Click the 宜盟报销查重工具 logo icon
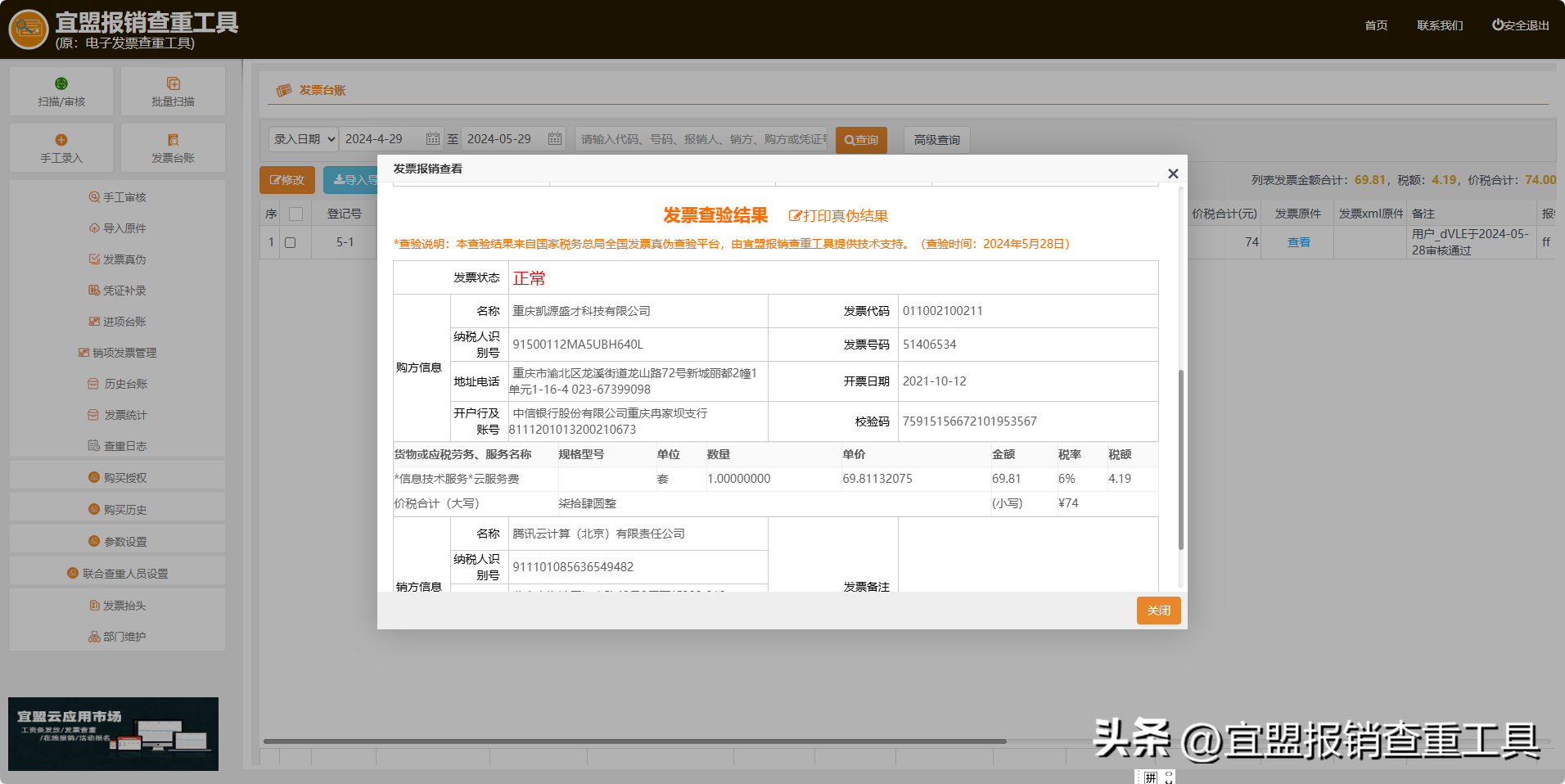 [x=29, y=29]
